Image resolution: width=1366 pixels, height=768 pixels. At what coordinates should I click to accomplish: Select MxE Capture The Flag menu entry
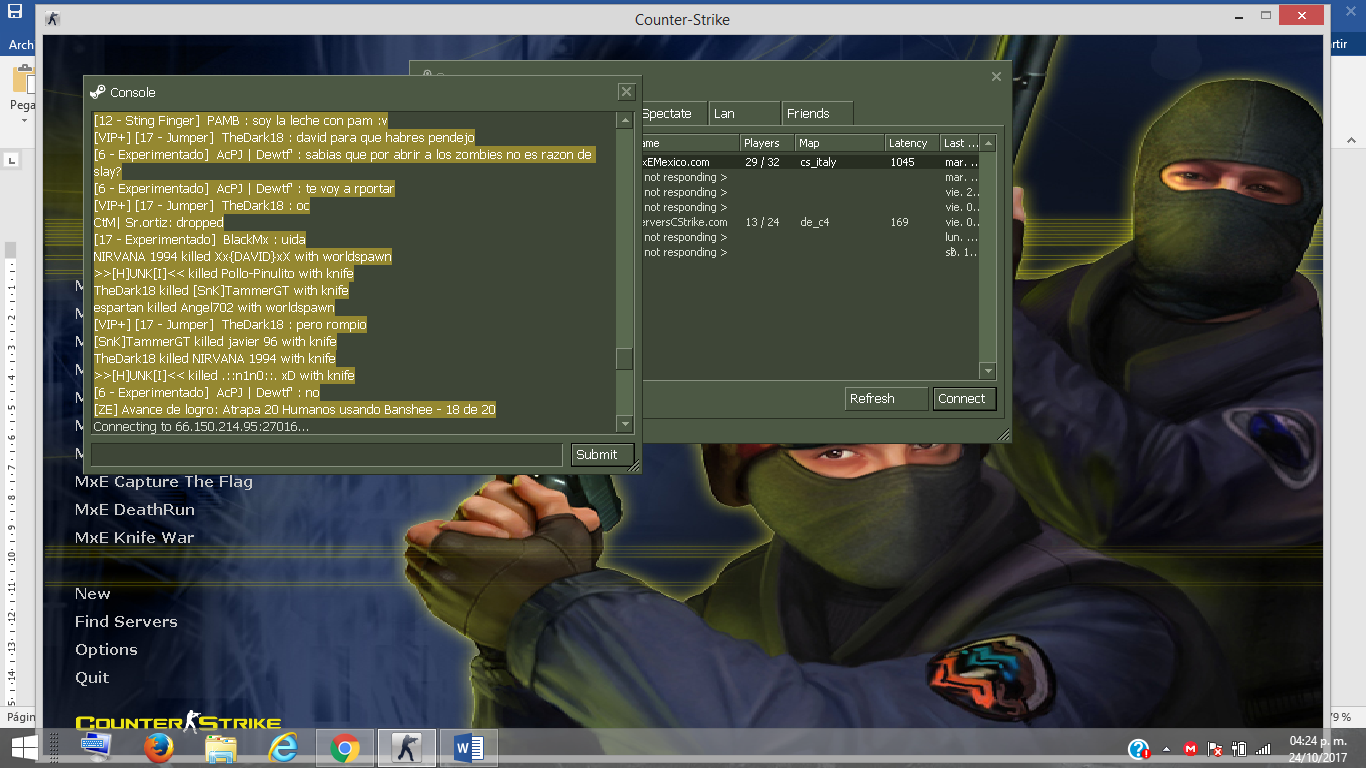(x=164, y=482)
